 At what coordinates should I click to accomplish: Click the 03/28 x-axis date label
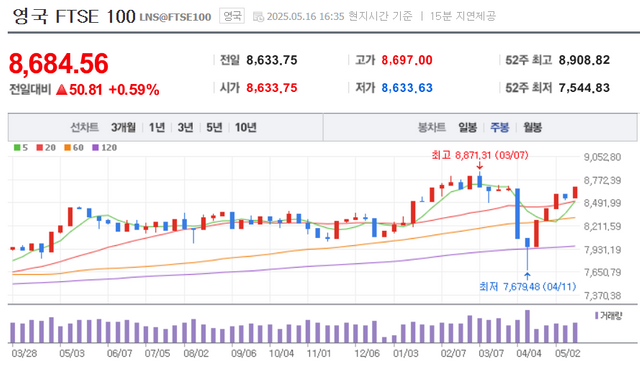(x=24, y=353)
